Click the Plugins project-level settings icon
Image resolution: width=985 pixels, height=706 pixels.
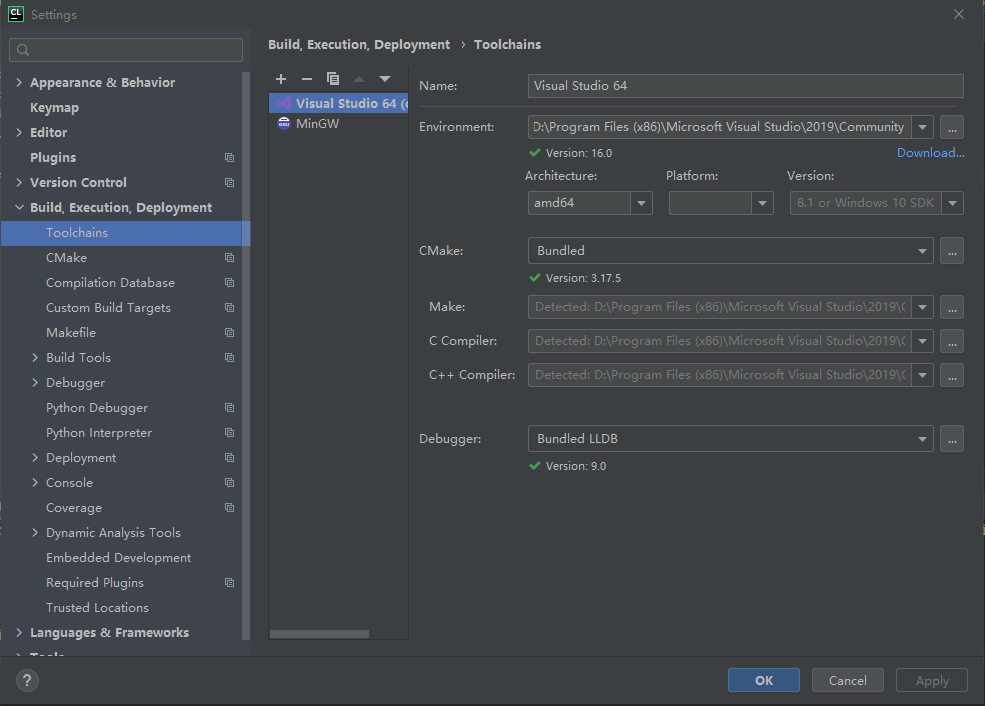tap(229, 158)
